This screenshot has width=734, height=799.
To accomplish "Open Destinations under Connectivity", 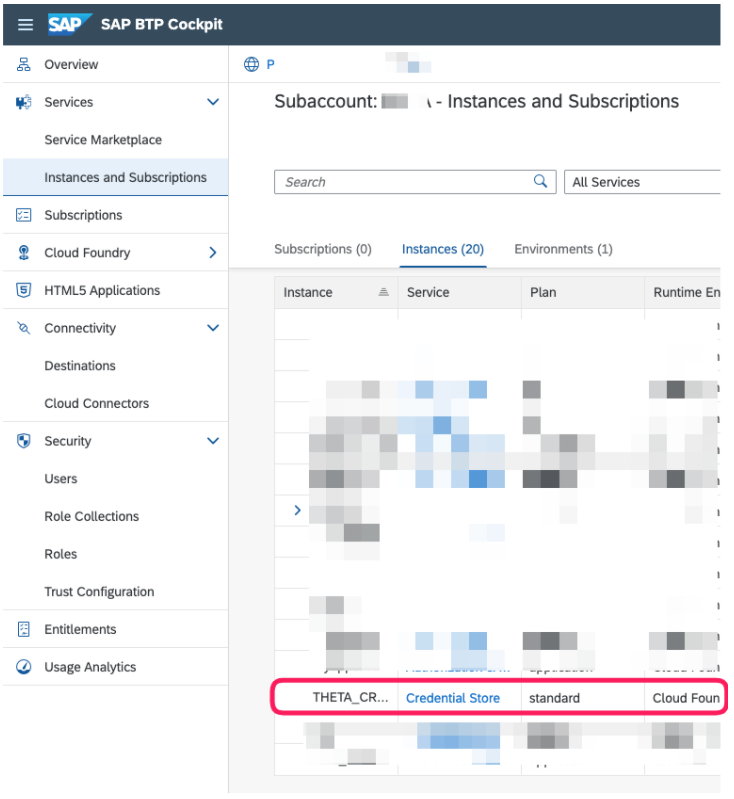I will click(x=115, y=365).
